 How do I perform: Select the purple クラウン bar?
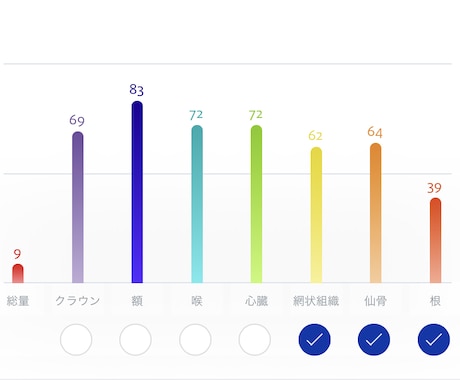(x=78, y=207)
